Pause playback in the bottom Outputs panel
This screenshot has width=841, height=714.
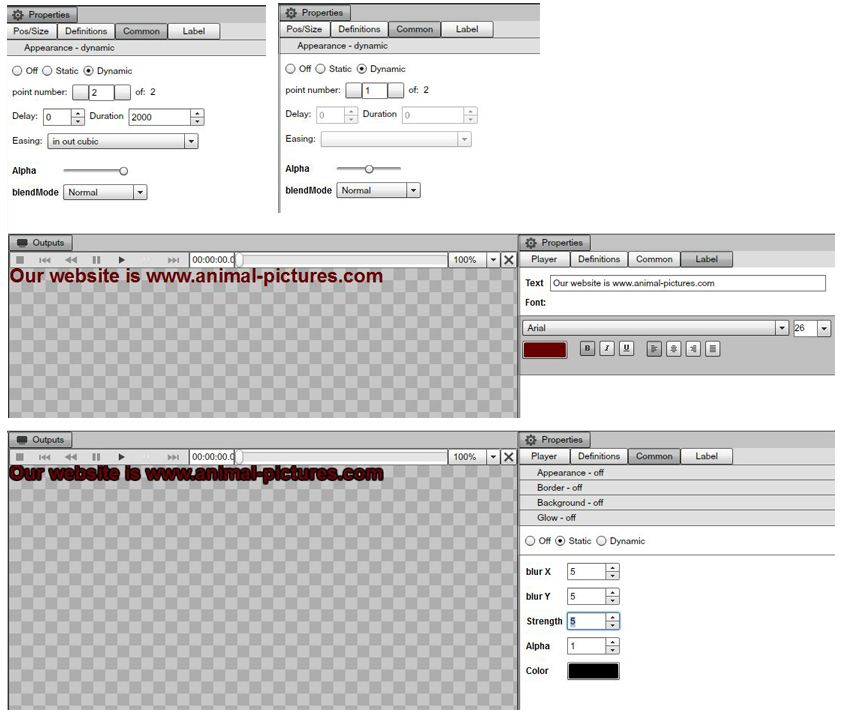[x=97, y=457]
